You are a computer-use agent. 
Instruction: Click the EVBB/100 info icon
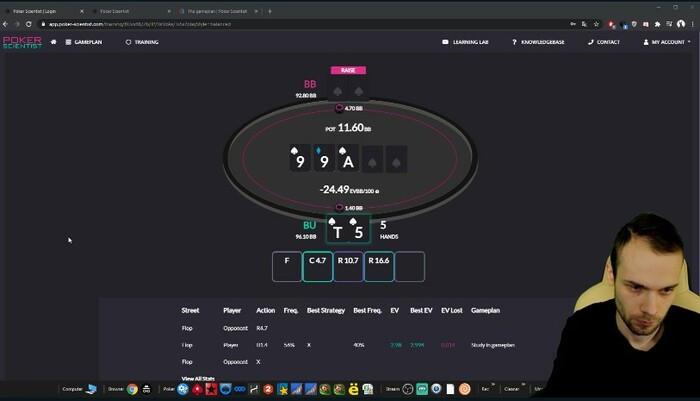[x=377, y=191]
